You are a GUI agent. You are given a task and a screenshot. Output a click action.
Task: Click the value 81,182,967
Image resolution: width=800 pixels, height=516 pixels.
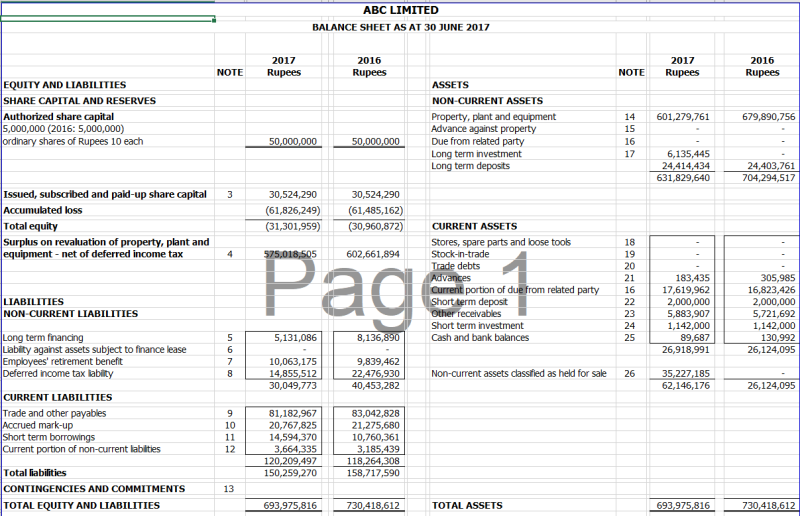[292, 413]
